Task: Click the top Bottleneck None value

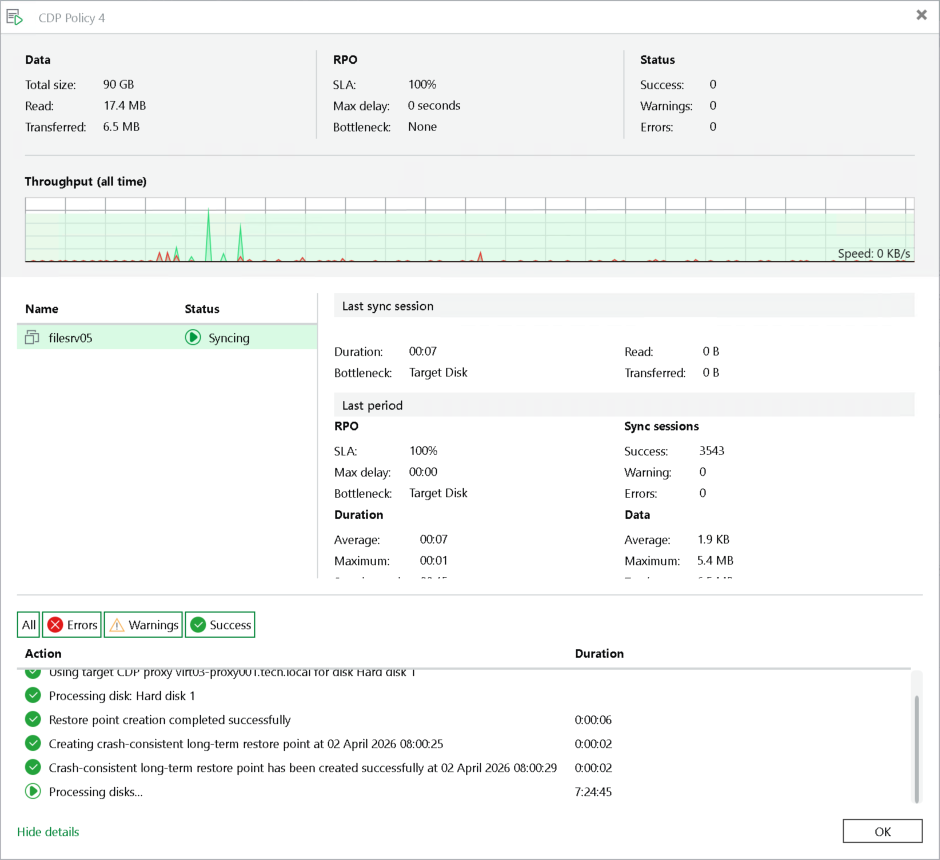Action: (x=422, y=127)
